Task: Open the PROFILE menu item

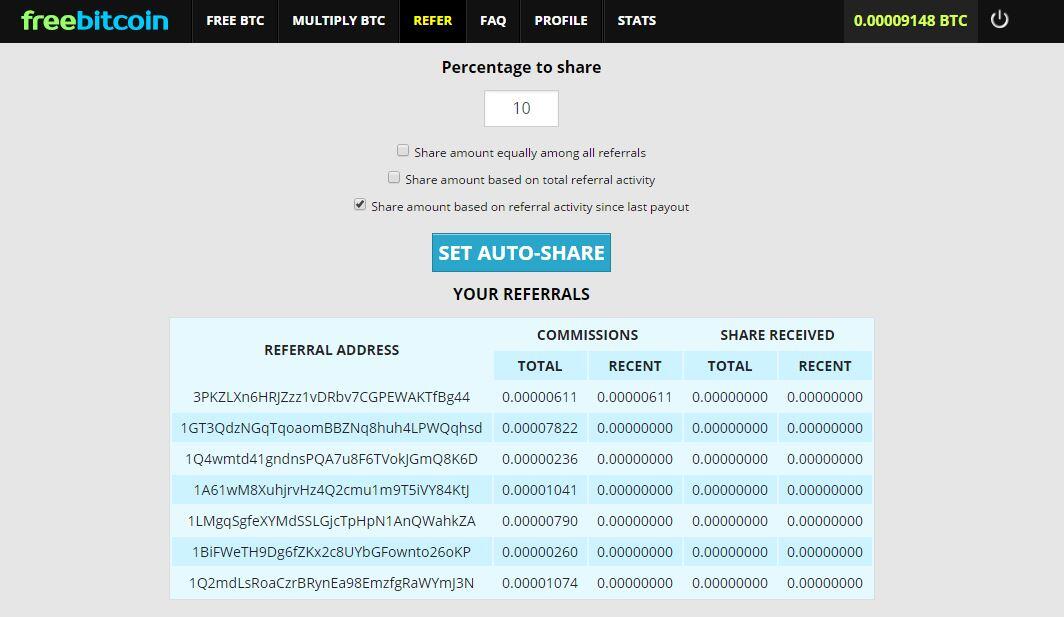Action: pyautogui.click(x=561, y=21)
